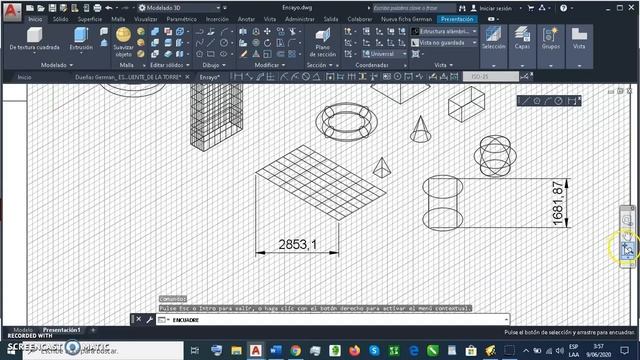Switch to the Presentación1 layout tab
Screen dimensions: 640x360
click(x=62, y=330)
